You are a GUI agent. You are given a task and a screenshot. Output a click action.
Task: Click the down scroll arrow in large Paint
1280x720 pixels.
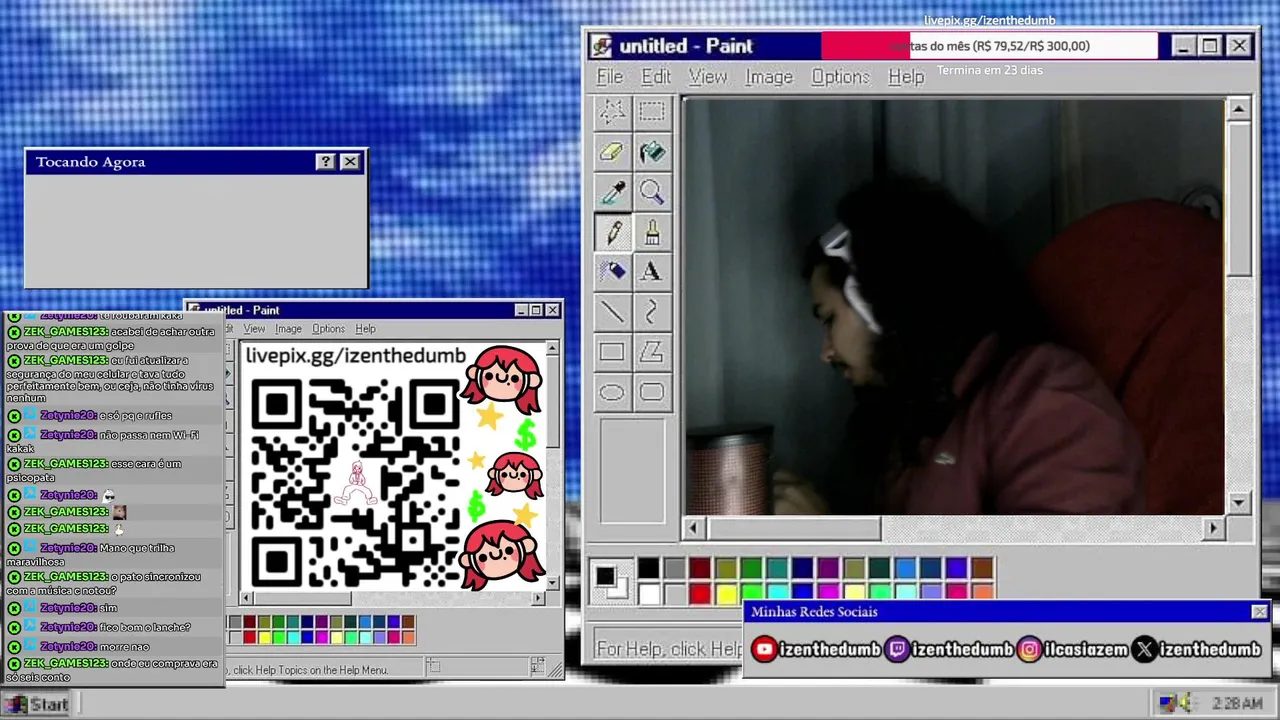pyautogui.click(x=1239, y=503)
